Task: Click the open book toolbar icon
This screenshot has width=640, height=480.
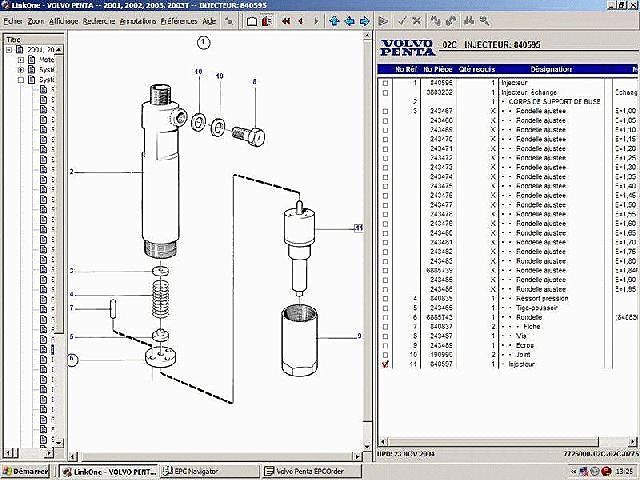Action: (252, 21)
